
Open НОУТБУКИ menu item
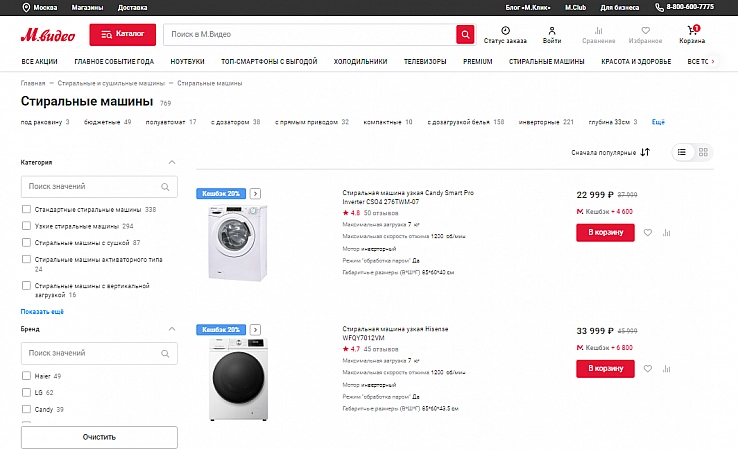coord(187,62)
